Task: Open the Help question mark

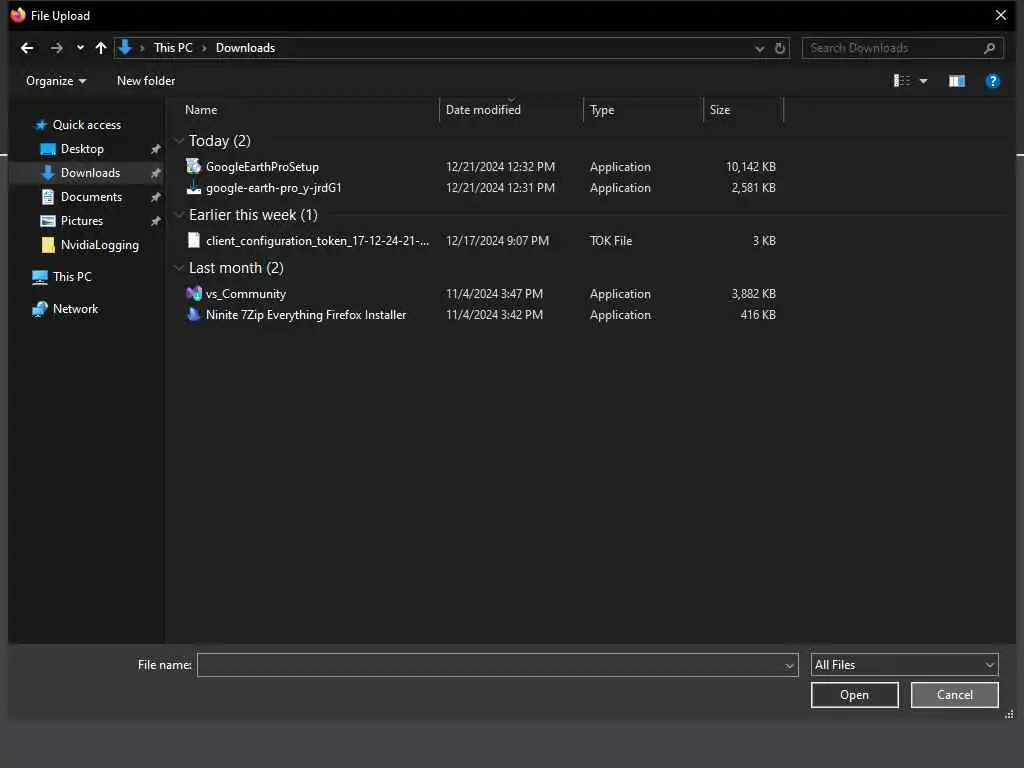Action: click(992, 81)
